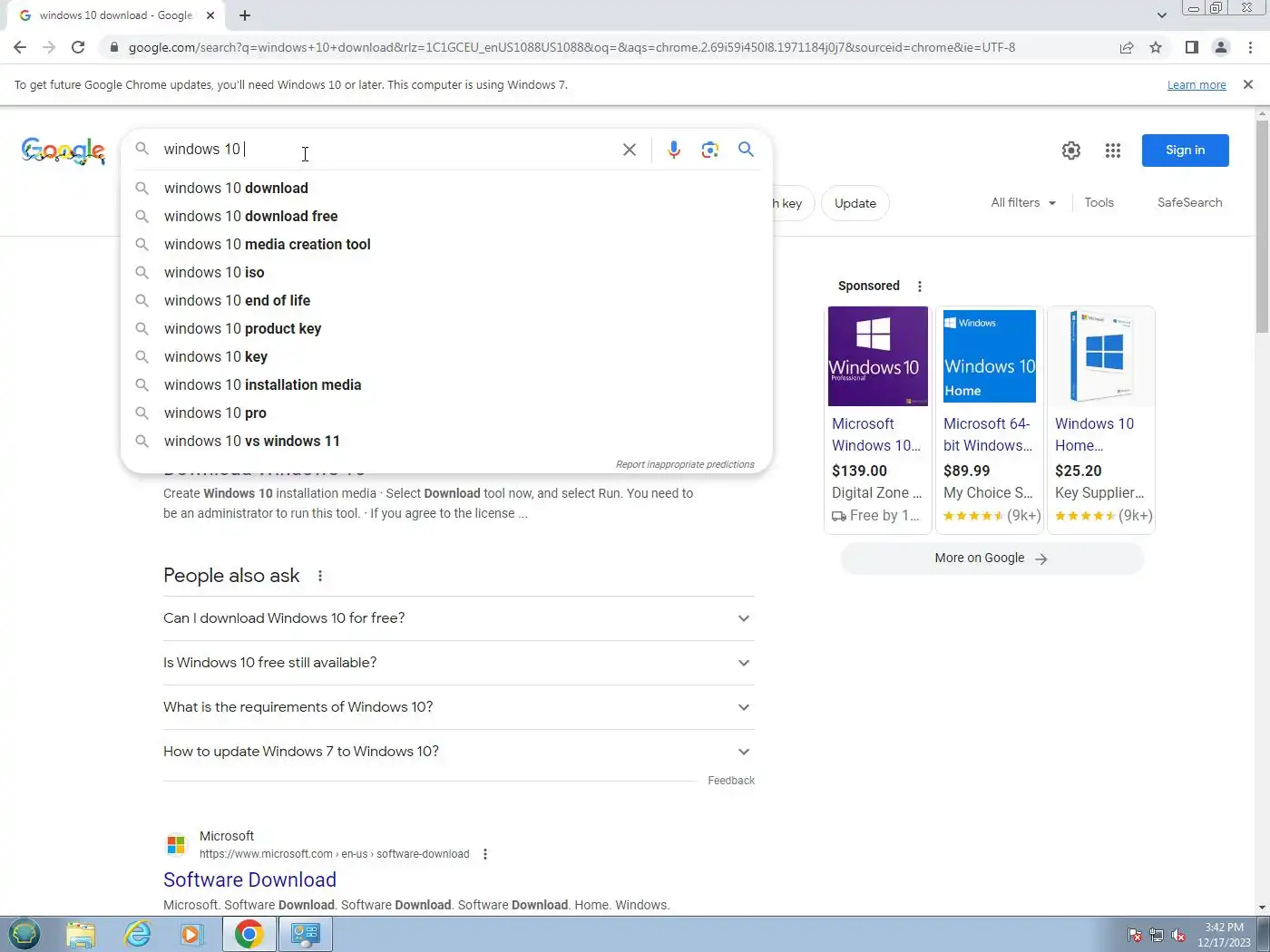1270x952 pixels.
Task: Select suggestion 'windows 10 download free'
Action: click(446, 217)
